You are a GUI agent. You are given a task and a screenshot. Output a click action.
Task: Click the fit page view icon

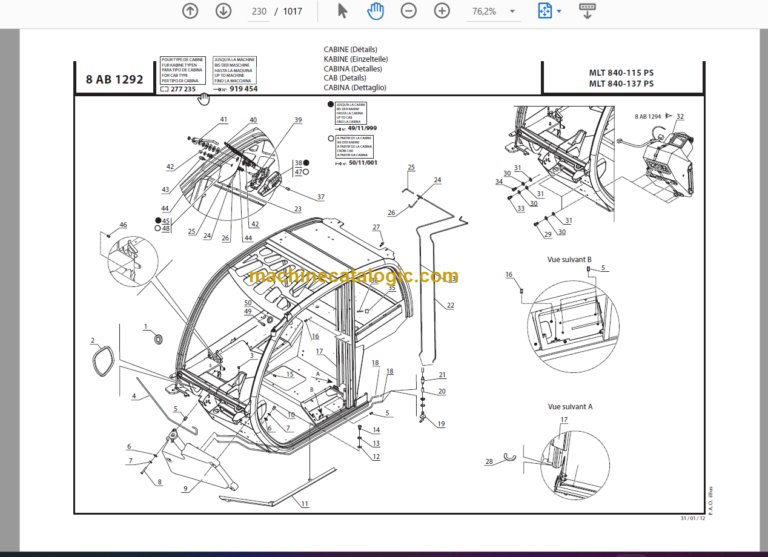[545, 11]
